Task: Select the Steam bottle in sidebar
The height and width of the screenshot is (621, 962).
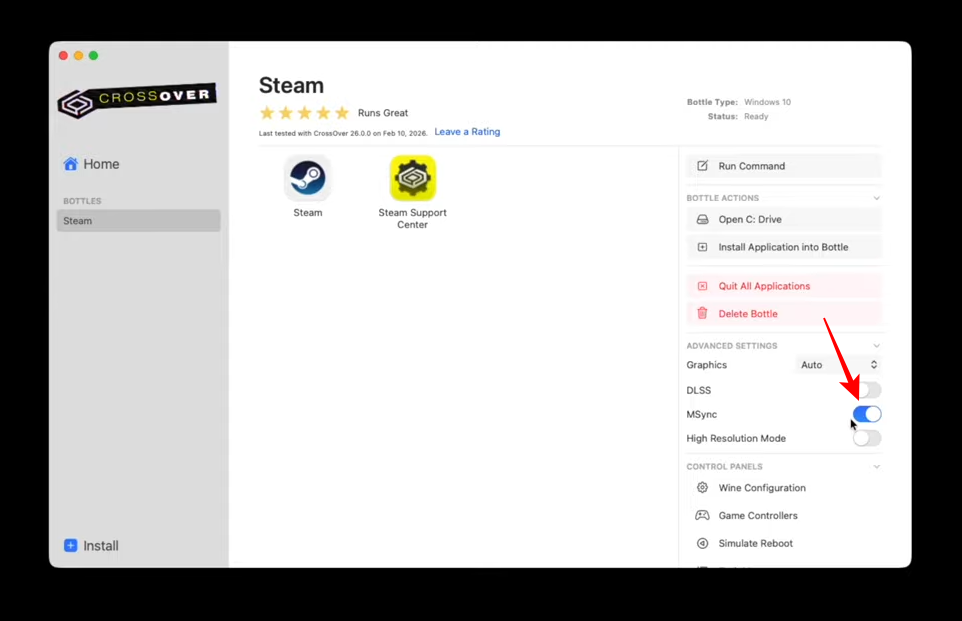Action: tap(138, 221)
